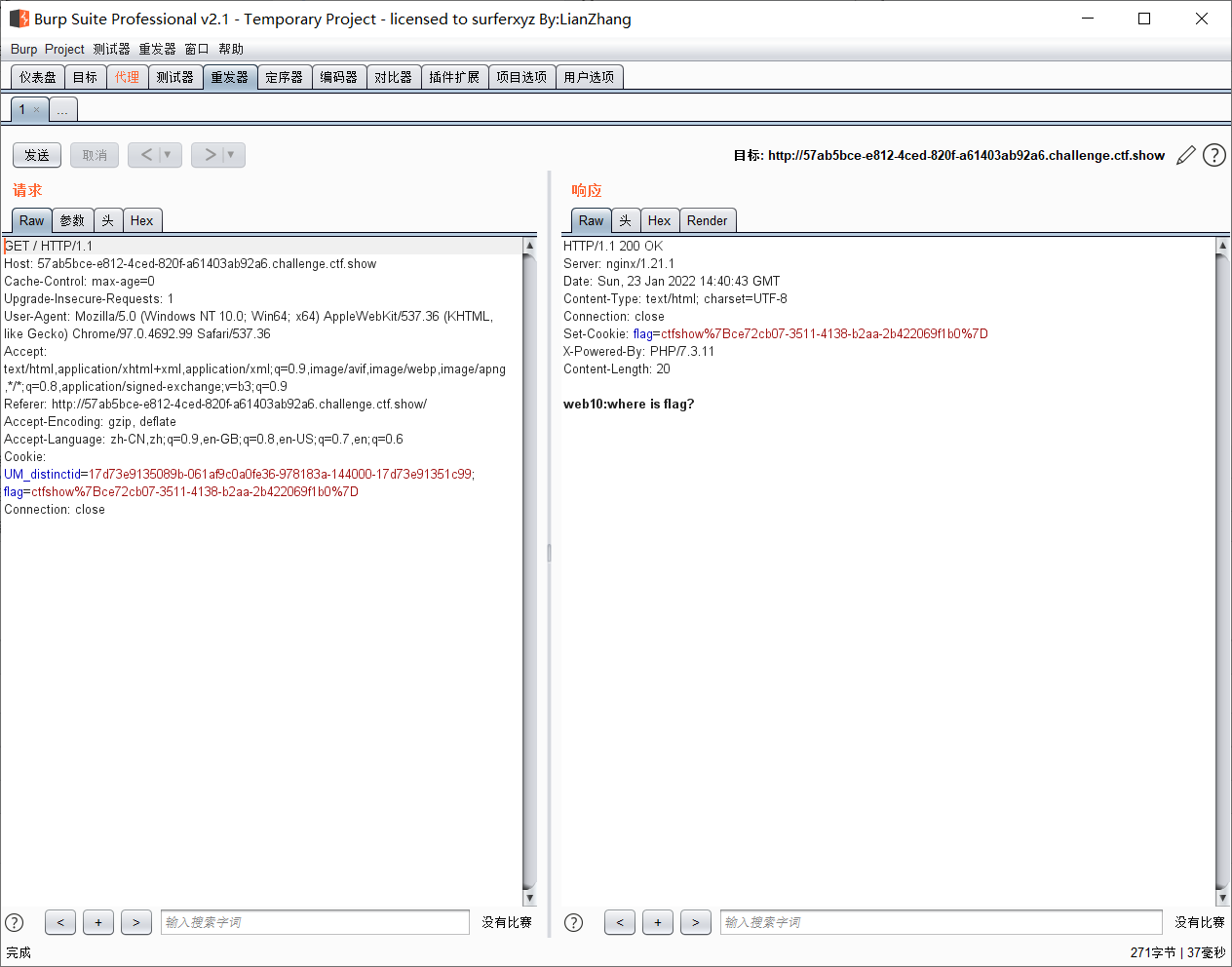Open the Burp menu

(x=23, y=49)
